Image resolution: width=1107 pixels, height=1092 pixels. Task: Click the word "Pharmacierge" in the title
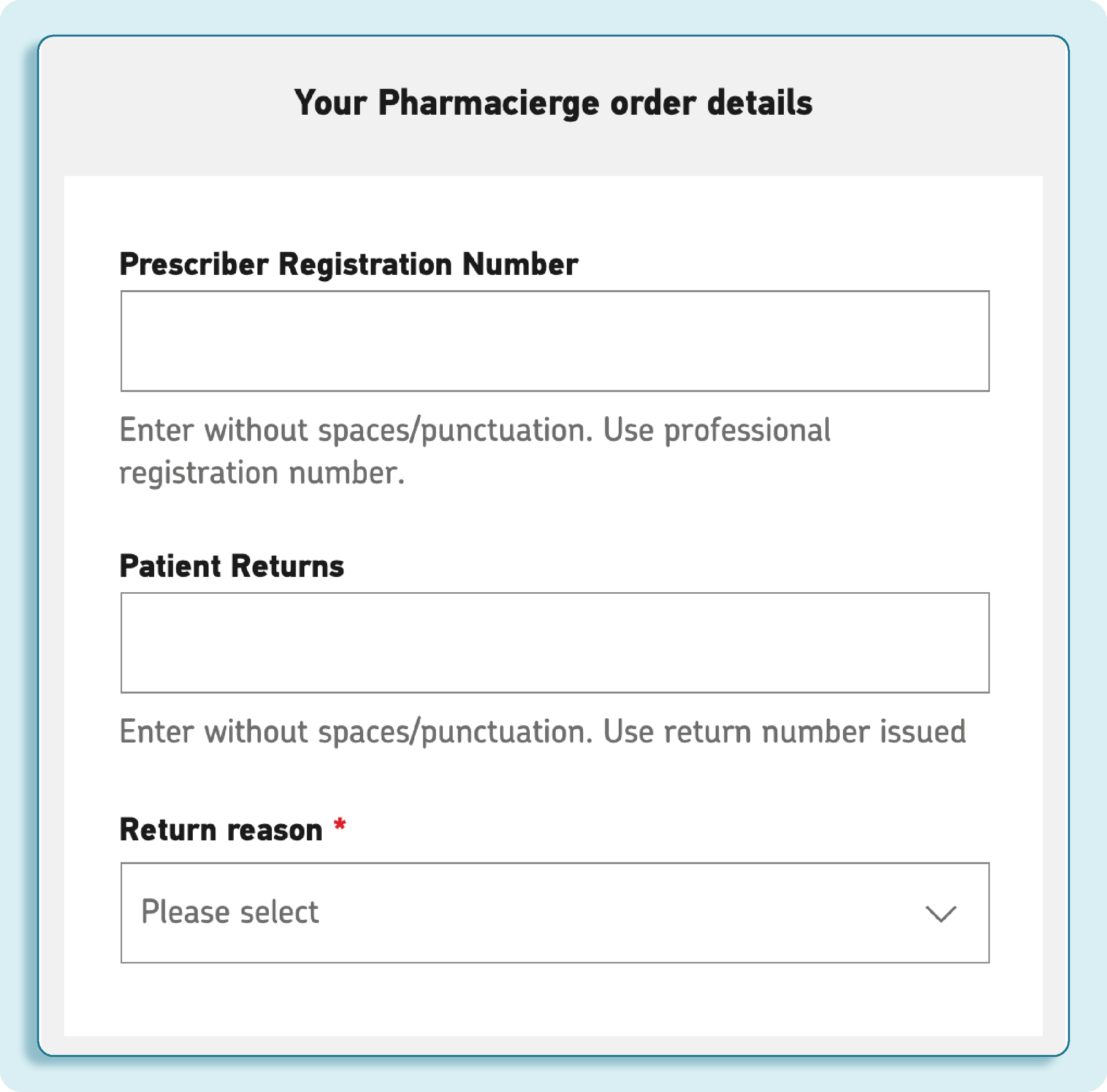[x=488, y=104]
